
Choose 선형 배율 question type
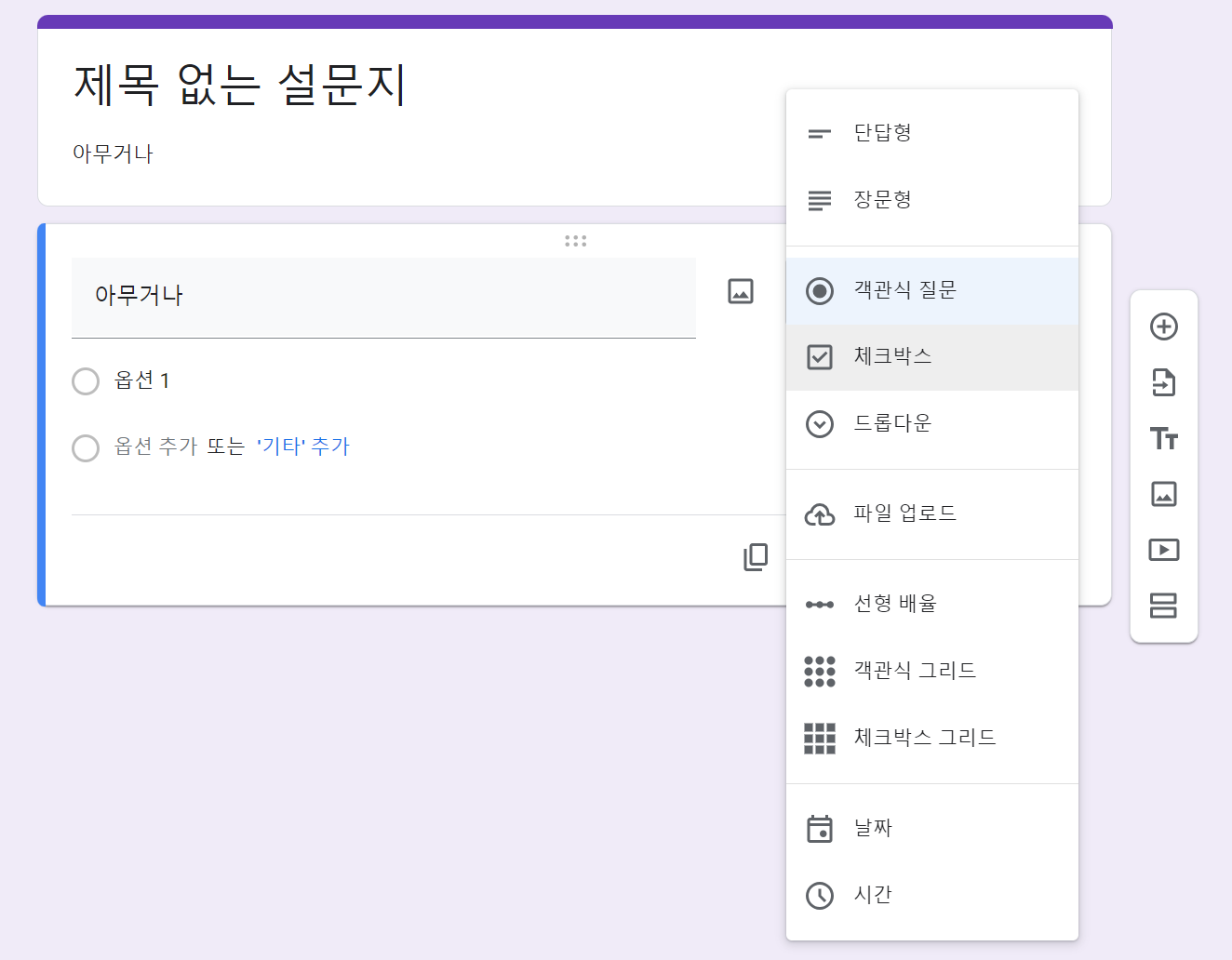[x=932, y=605]
